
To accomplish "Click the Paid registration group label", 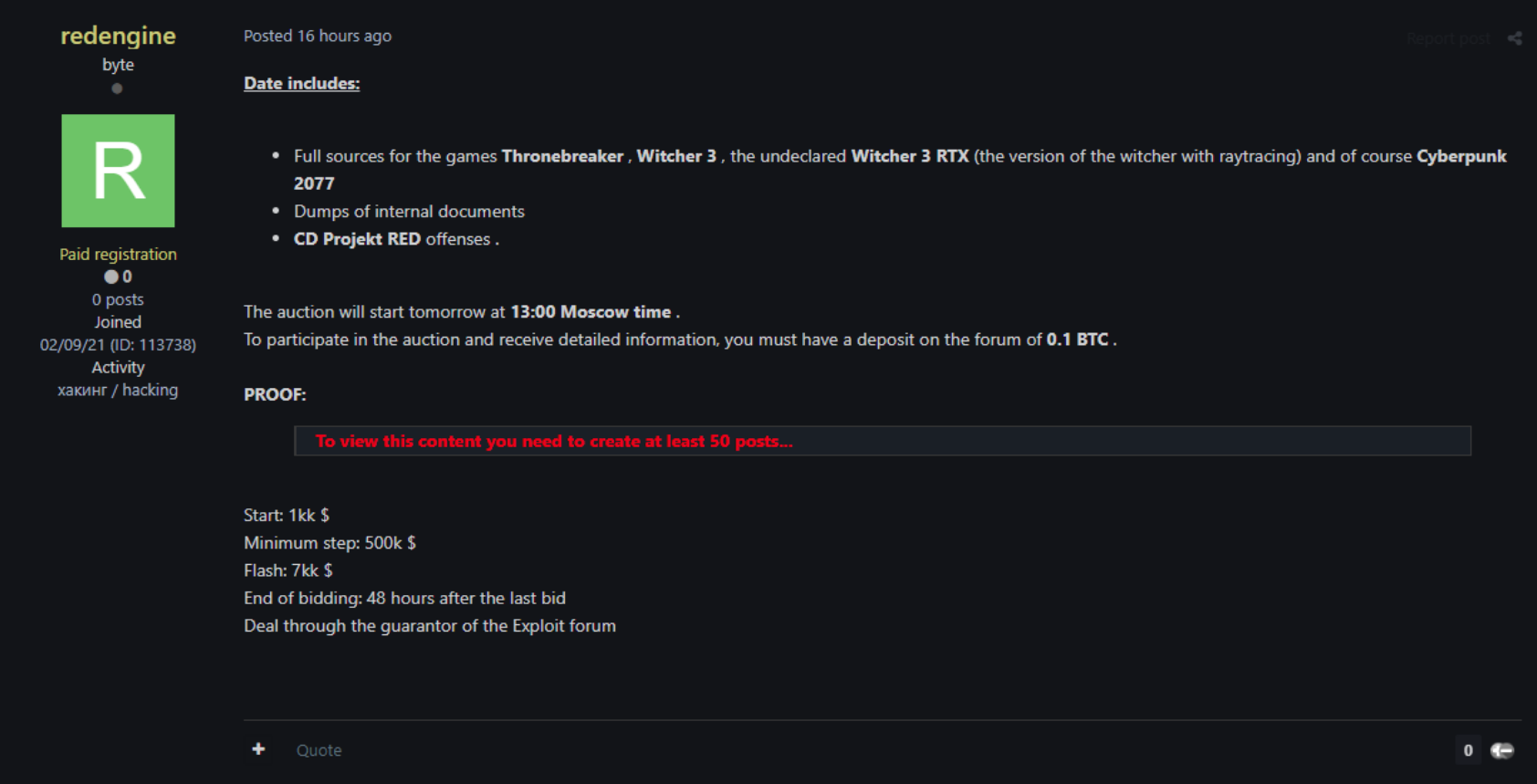I will (118, 254).
